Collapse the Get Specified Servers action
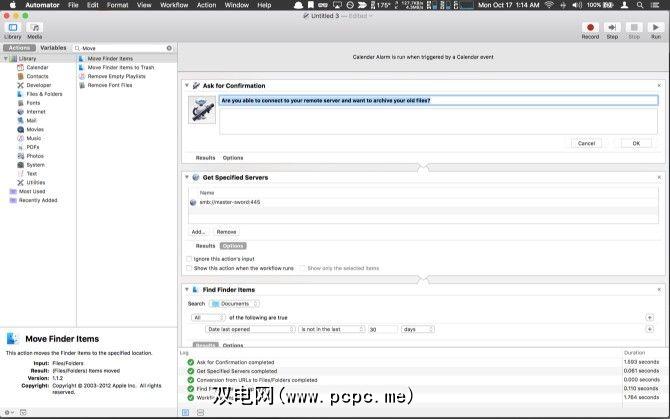 click(x=187, y=177)
